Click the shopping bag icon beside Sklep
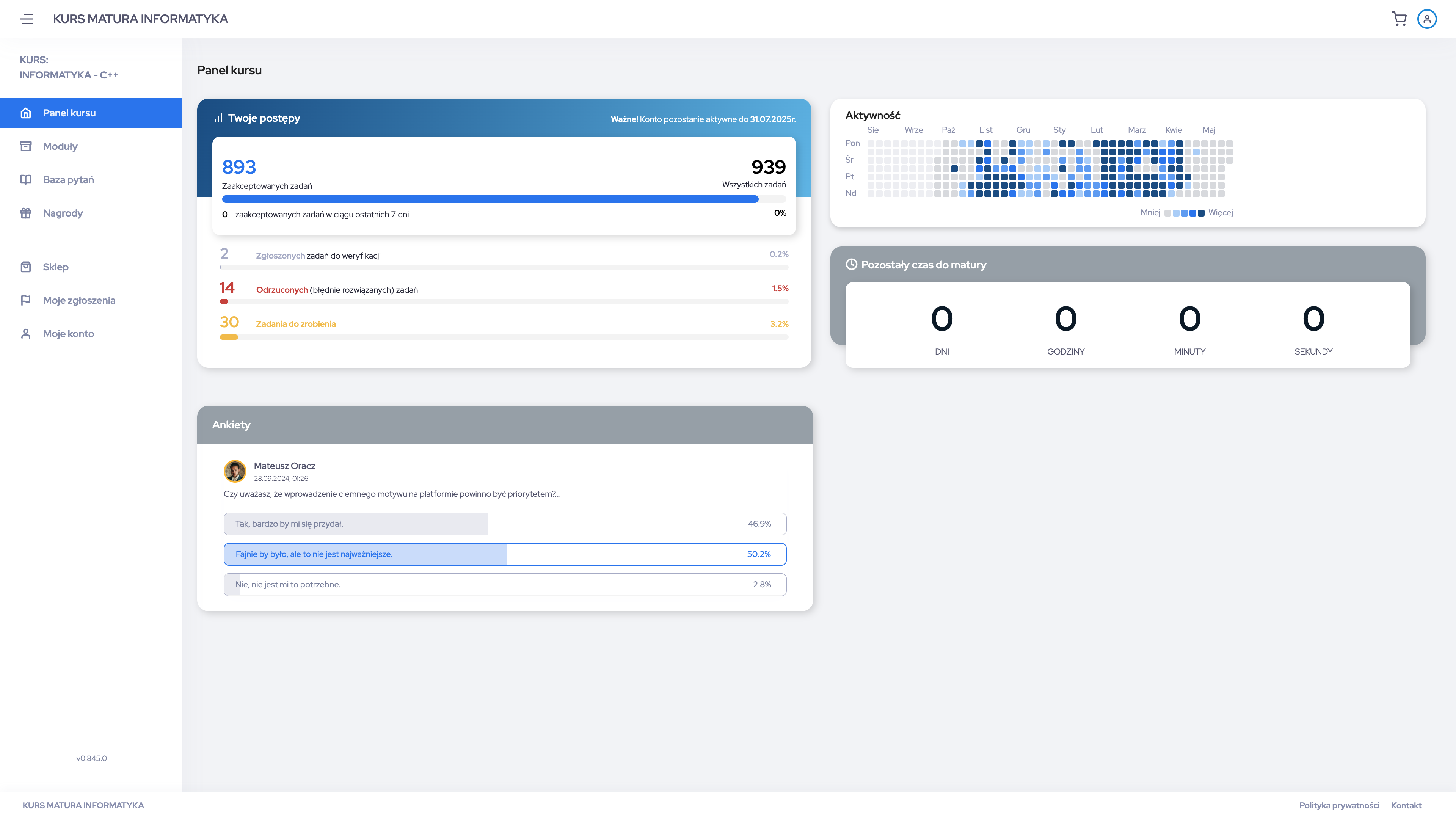1456x819 pixels. coord(25,267)
